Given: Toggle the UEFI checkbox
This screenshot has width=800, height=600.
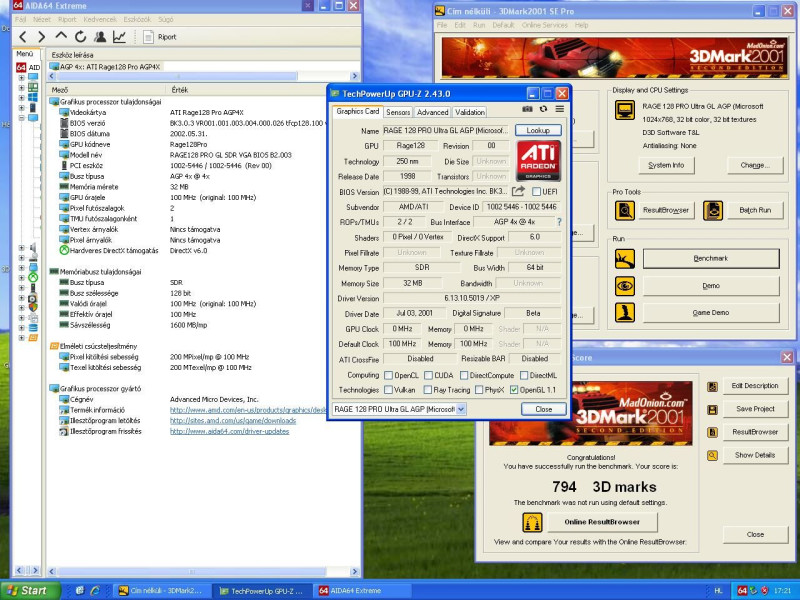Looking at the screenshot, I should click(537, 192).
